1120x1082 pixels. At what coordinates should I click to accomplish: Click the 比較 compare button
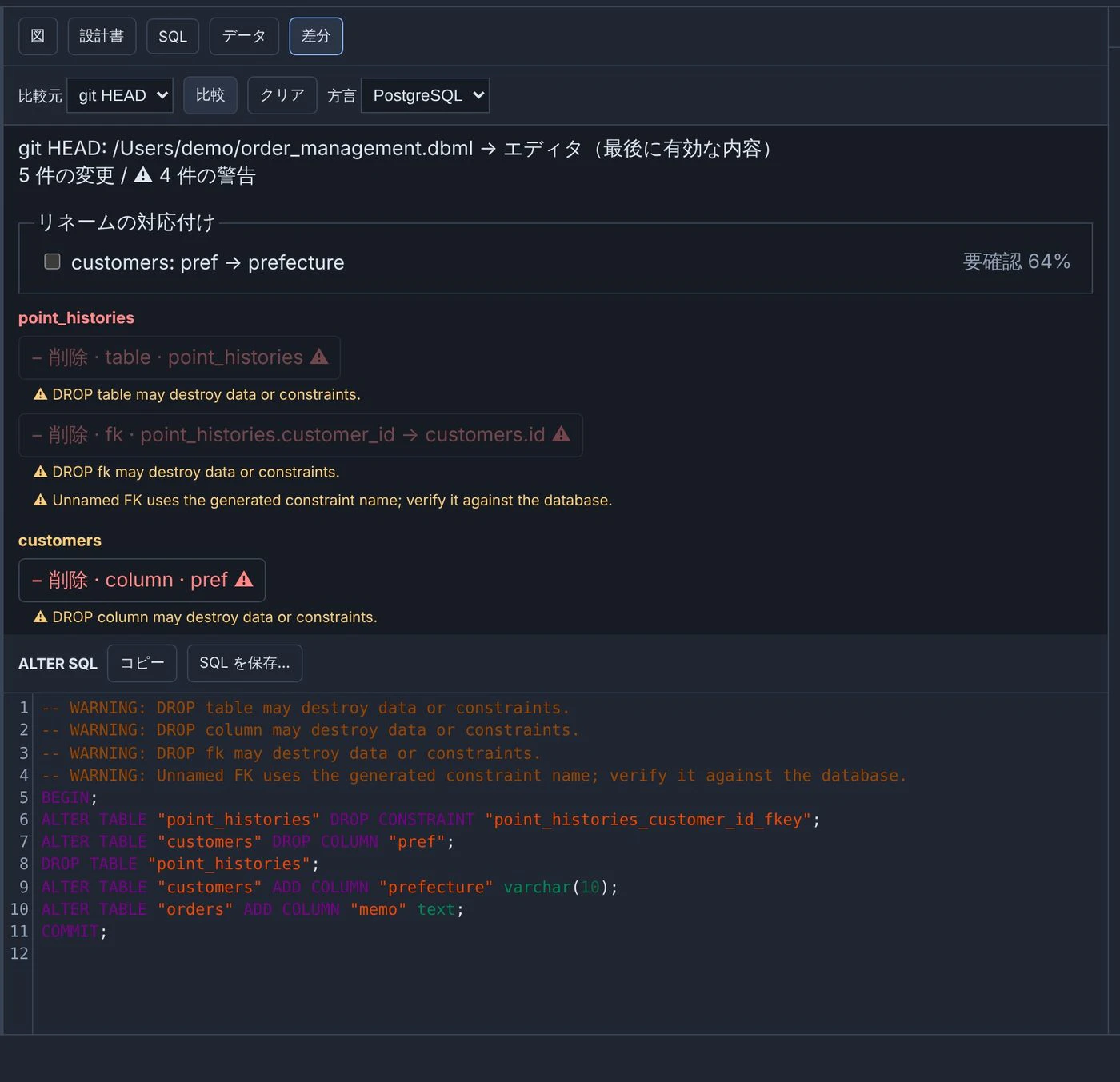[x=210, y=95]
